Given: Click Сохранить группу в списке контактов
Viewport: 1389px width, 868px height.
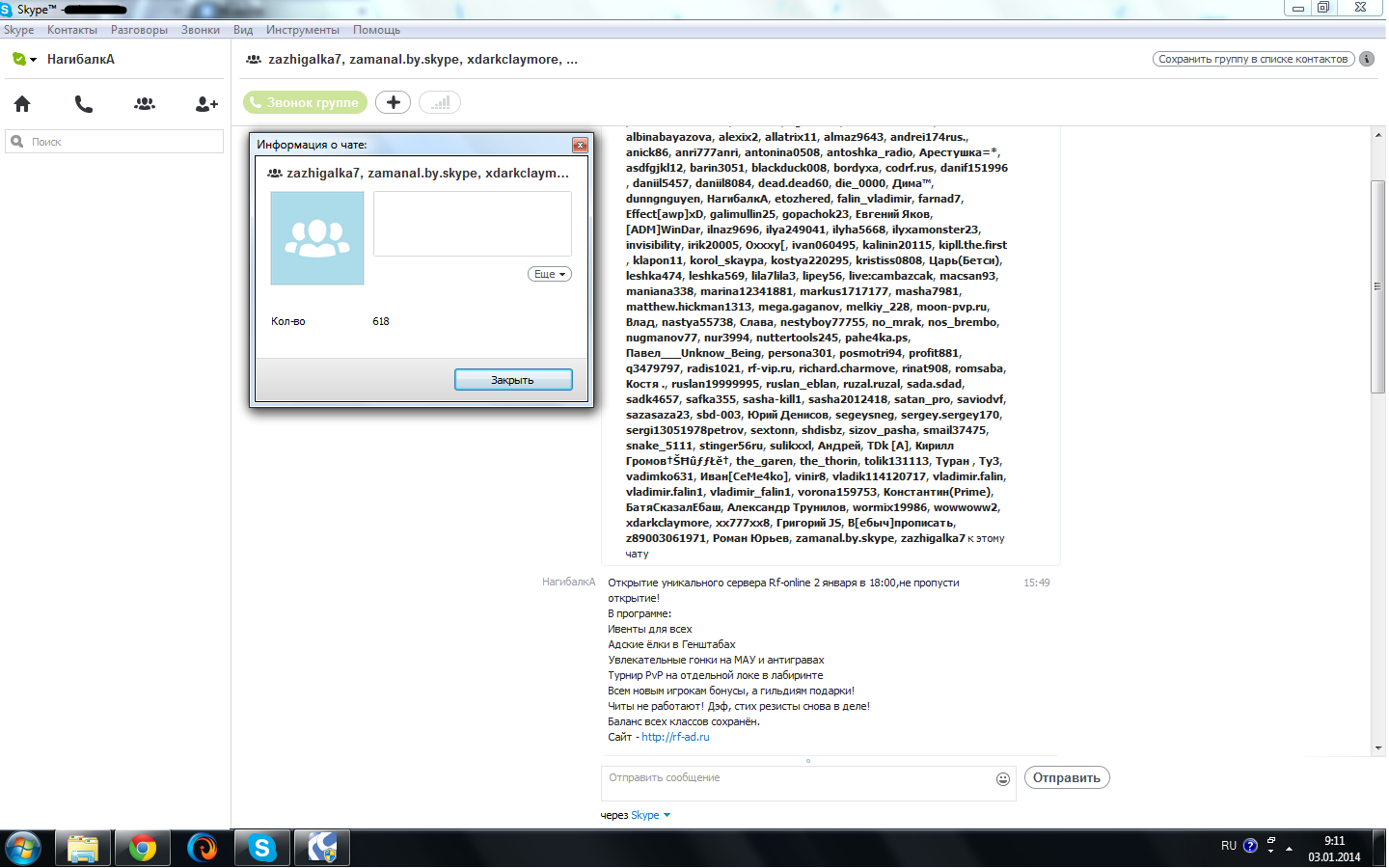Looking at the screenshot, I should click(x=1253, y=59).
